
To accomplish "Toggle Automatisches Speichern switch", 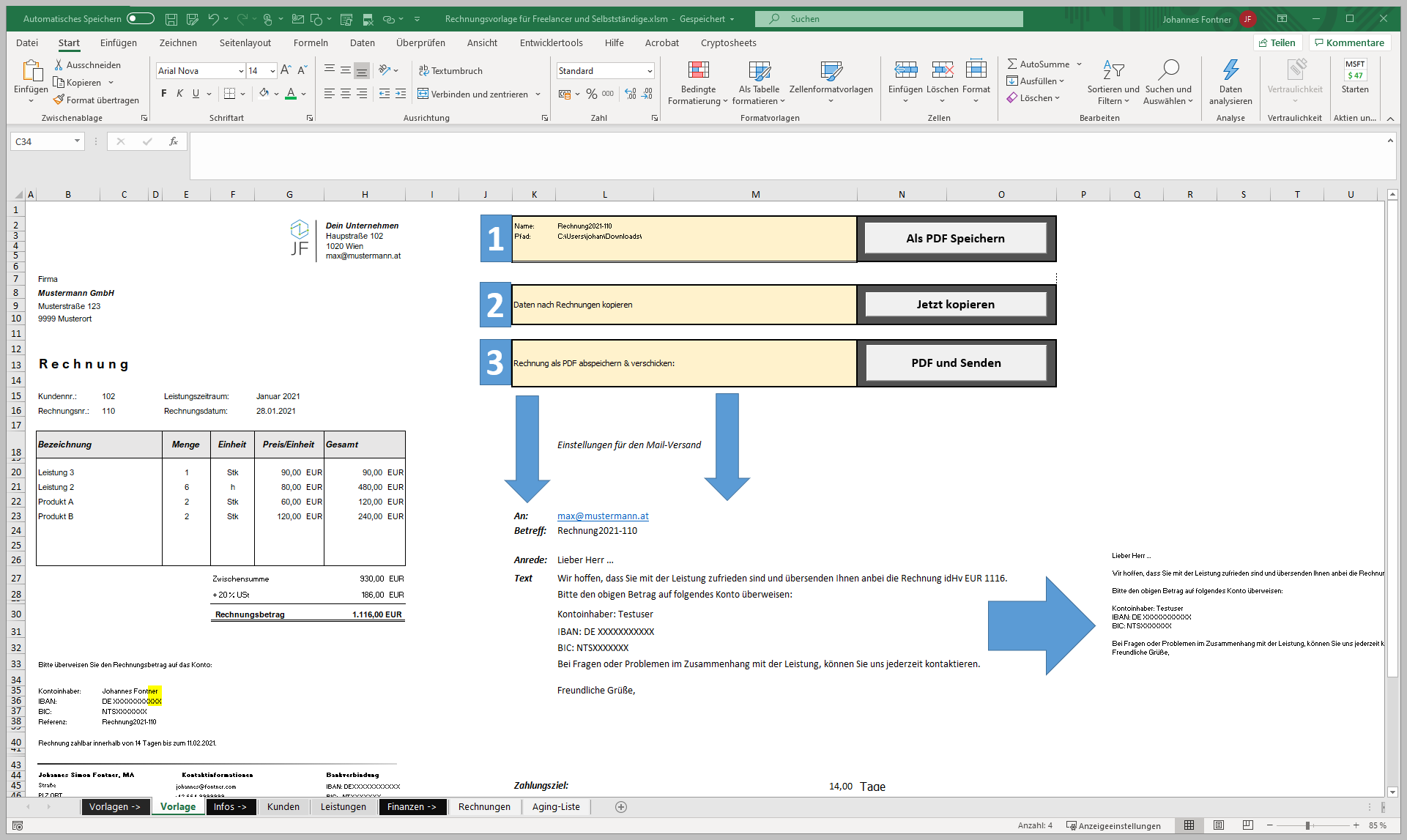I will click(x=140, y=19).
